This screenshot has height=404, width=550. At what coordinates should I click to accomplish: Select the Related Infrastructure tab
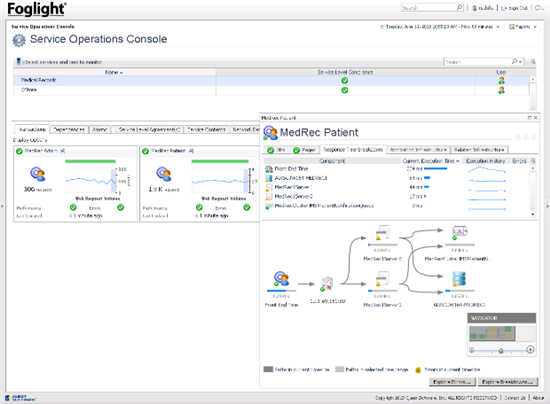click(x=479, y=150)
